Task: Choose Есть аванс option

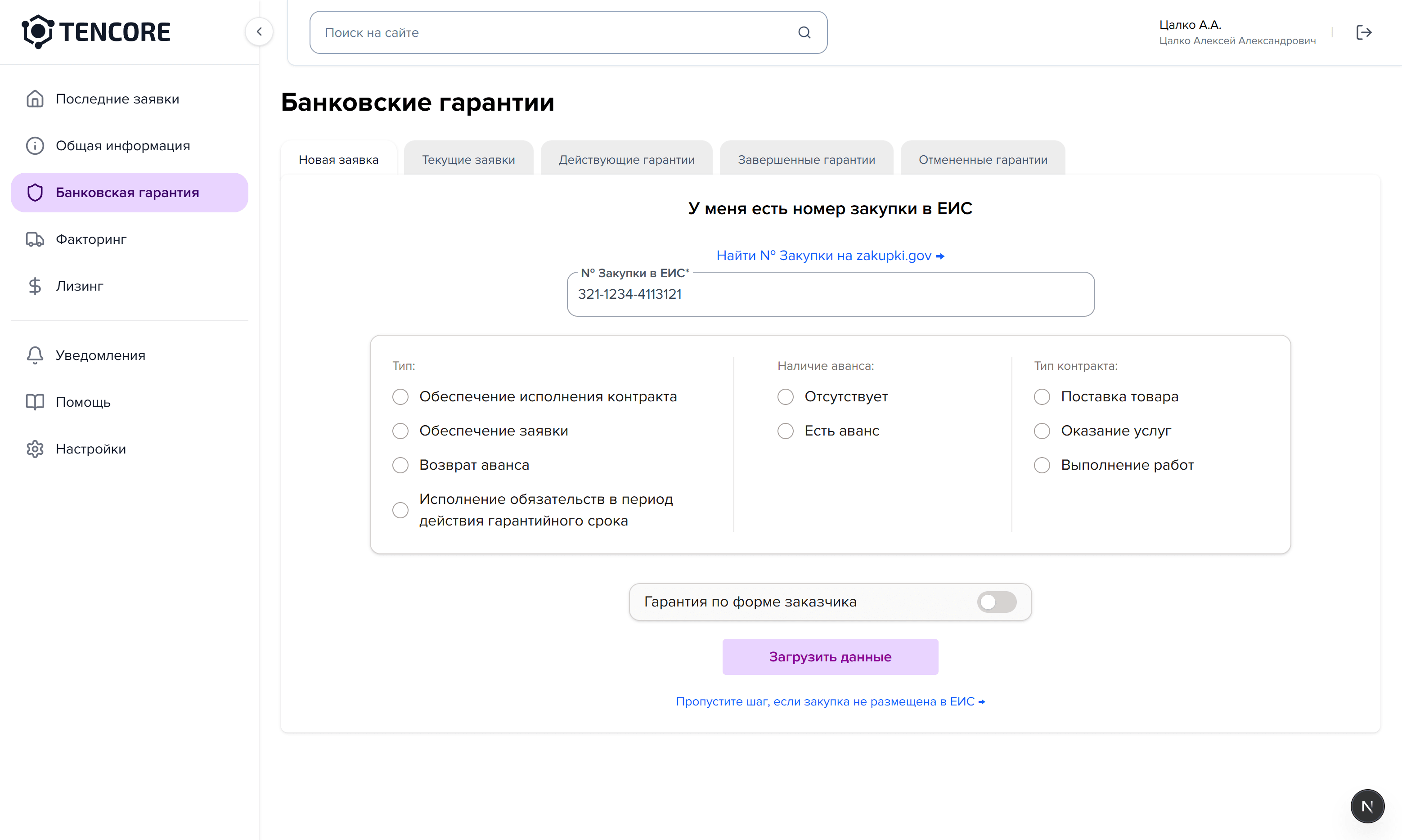Action: point(785,431)
